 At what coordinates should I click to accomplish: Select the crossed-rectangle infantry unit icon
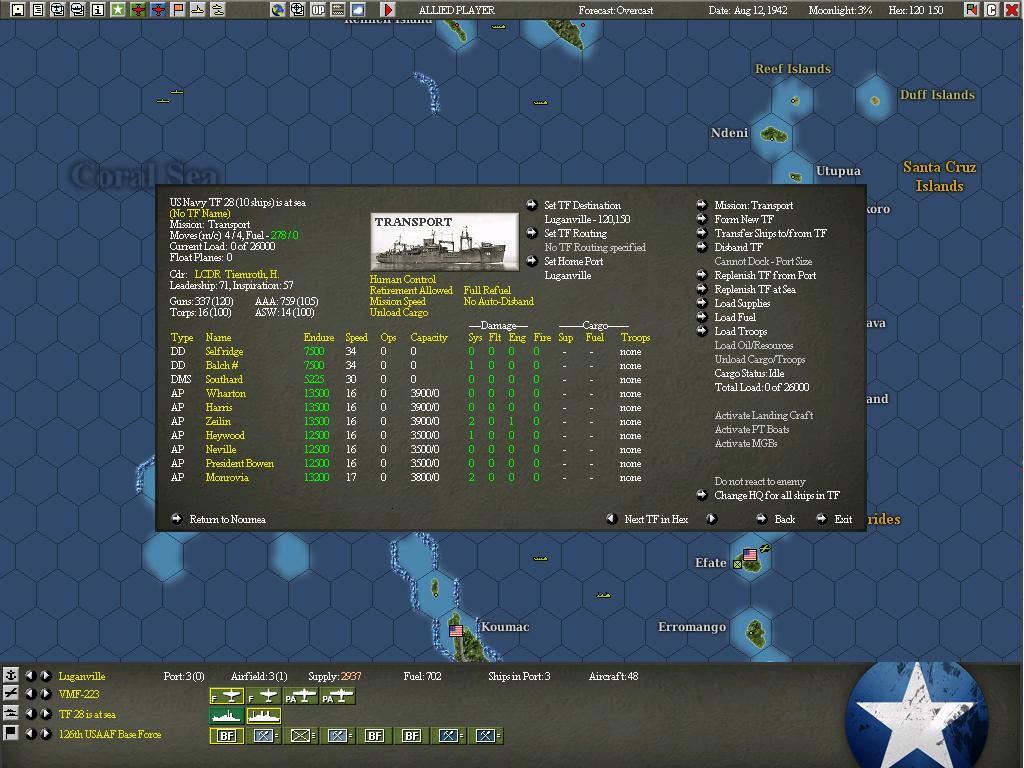(x=300, y=735)
